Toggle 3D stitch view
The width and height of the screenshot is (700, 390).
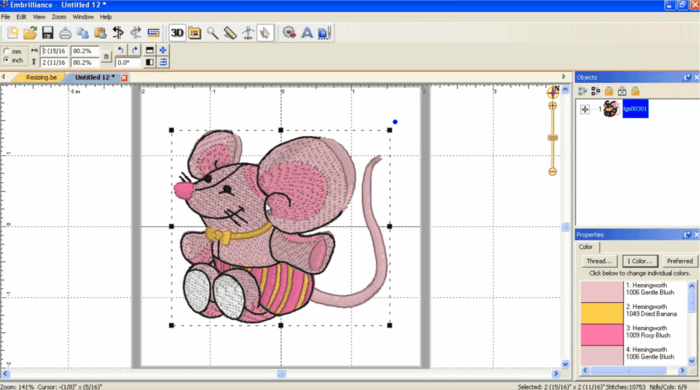point(177,33)
